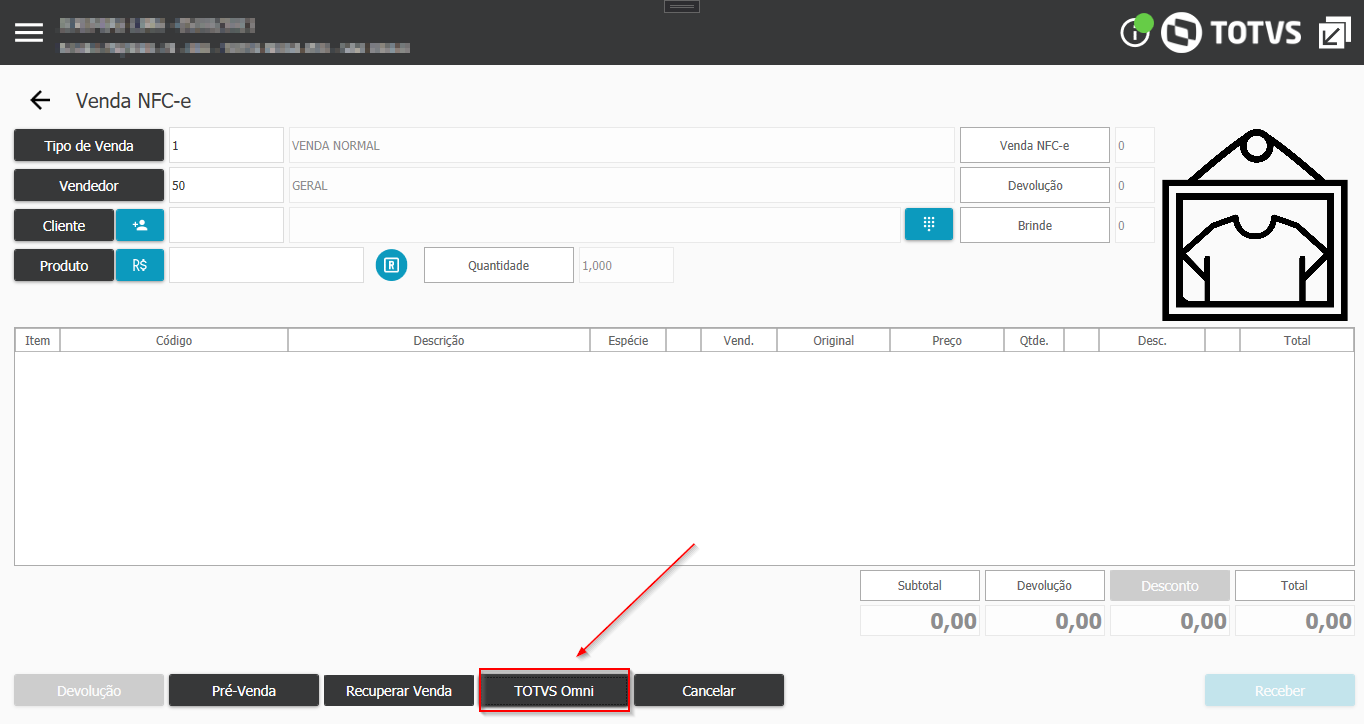Screen dimensions: 1364x724
Task: Open the Vendedor lookup
Action: (x=89, y=185)
